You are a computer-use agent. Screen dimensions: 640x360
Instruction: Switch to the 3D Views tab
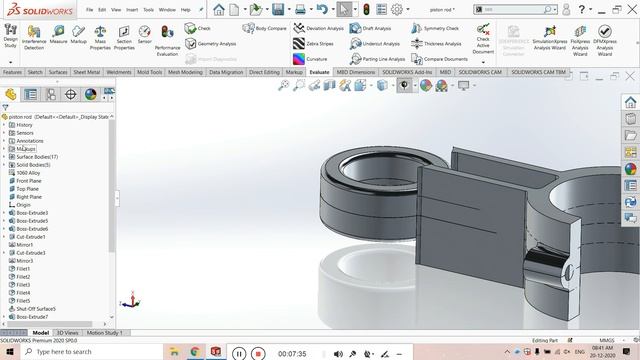click(67, 333)
